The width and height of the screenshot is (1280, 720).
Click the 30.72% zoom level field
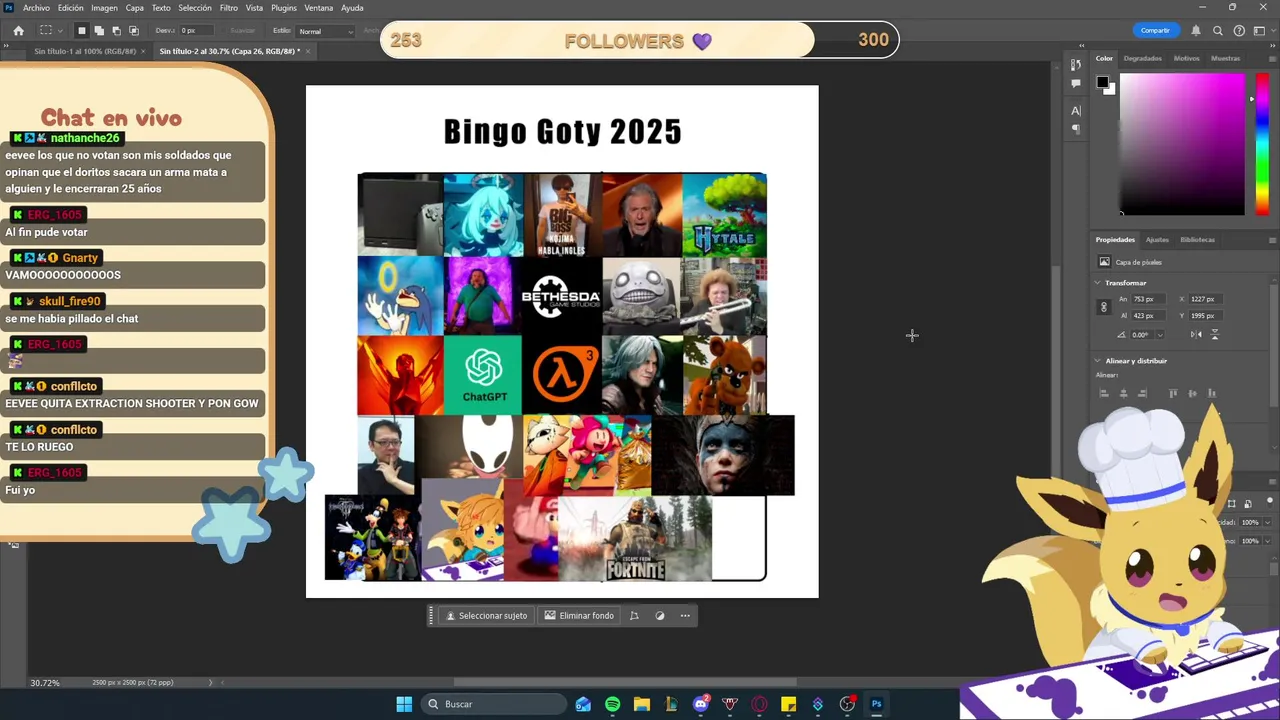tap(45, 683)
